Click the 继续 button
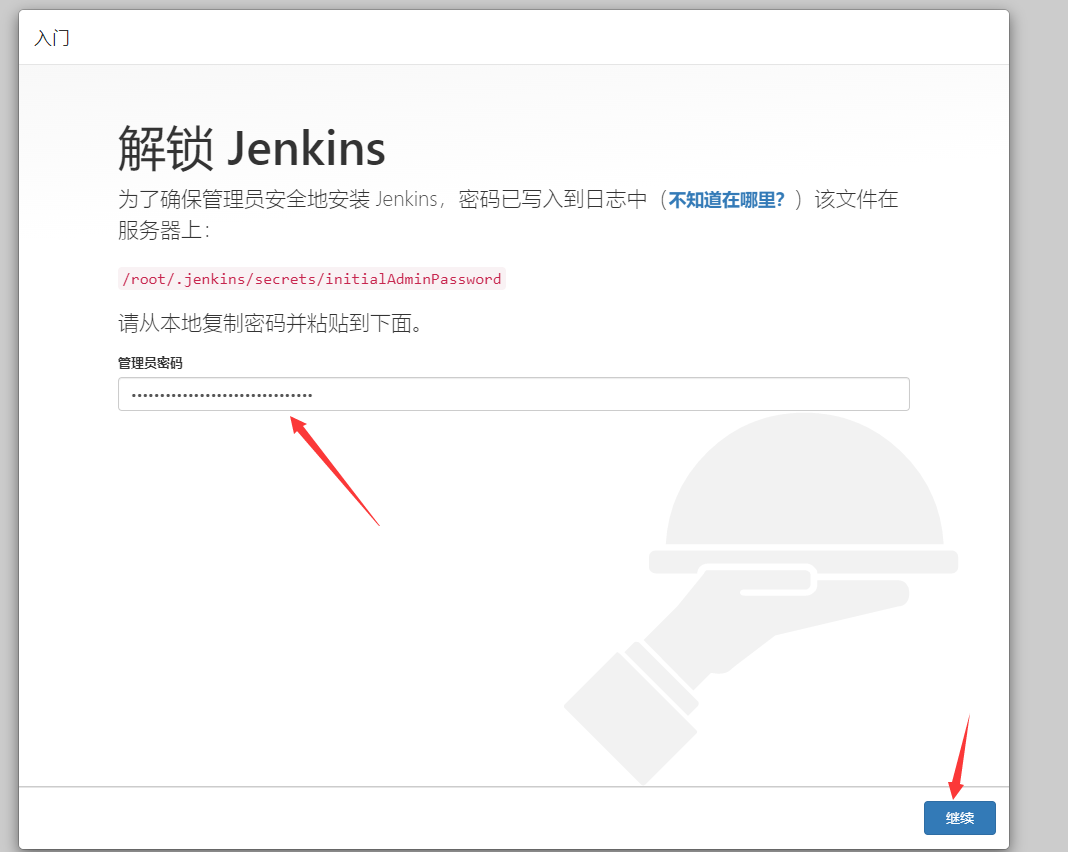This screenshot has height=852, width=1068. (959, 817)
